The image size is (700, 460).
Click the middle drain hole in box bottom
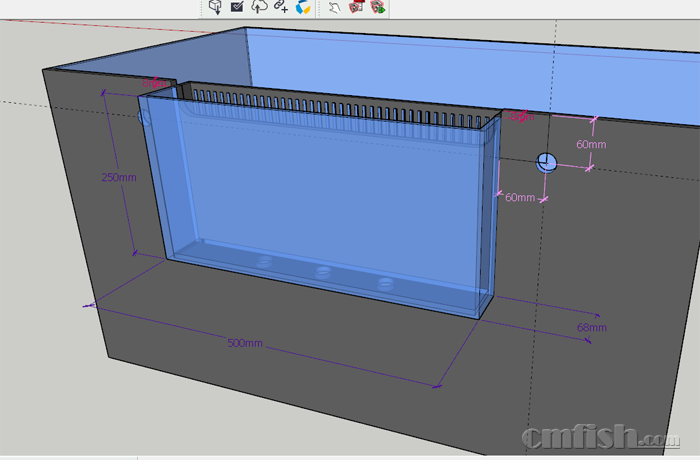pyautogui.click(x=322, y=271)
